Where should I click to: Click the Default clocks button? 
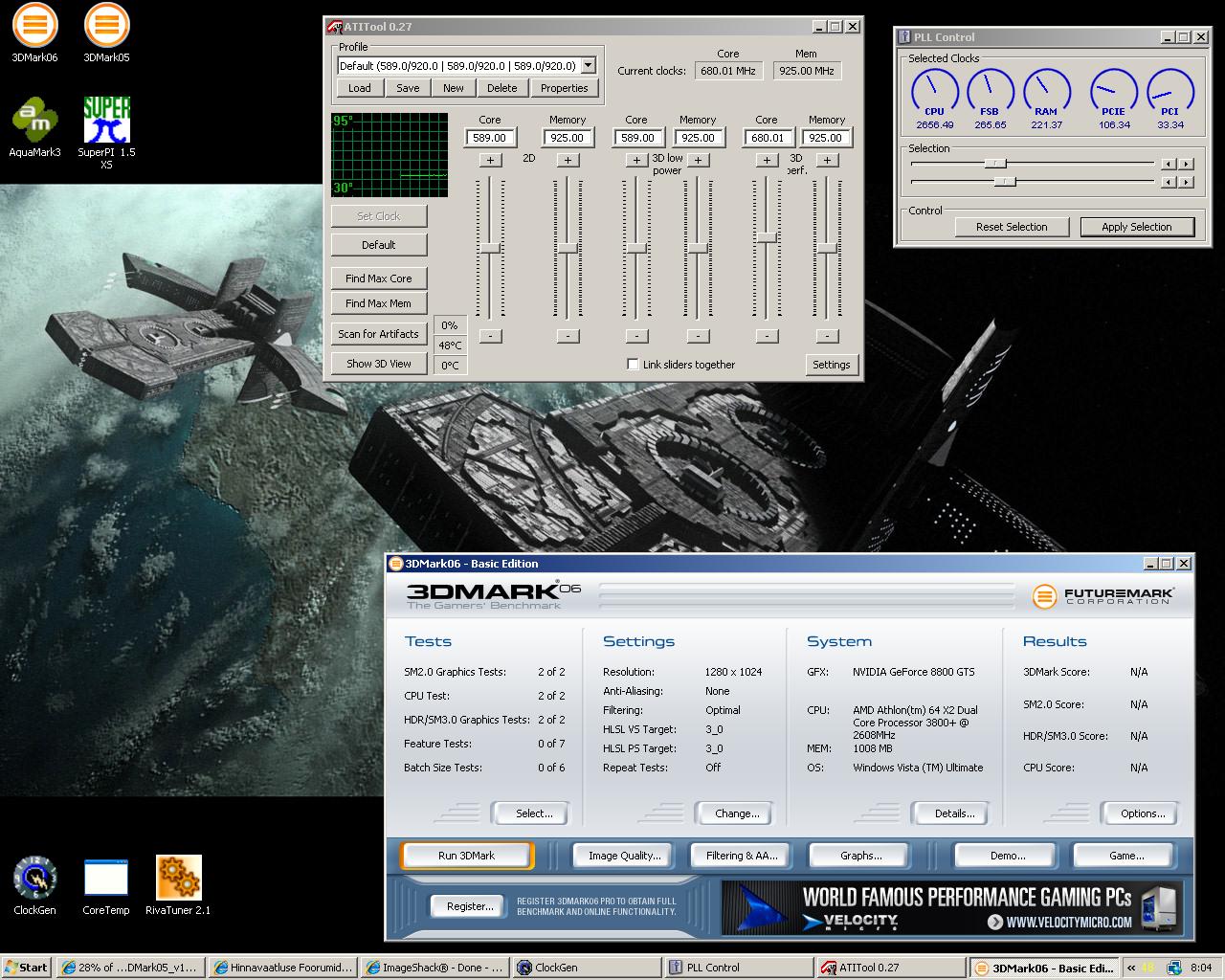pyautogui.click(x=379, y=245)
